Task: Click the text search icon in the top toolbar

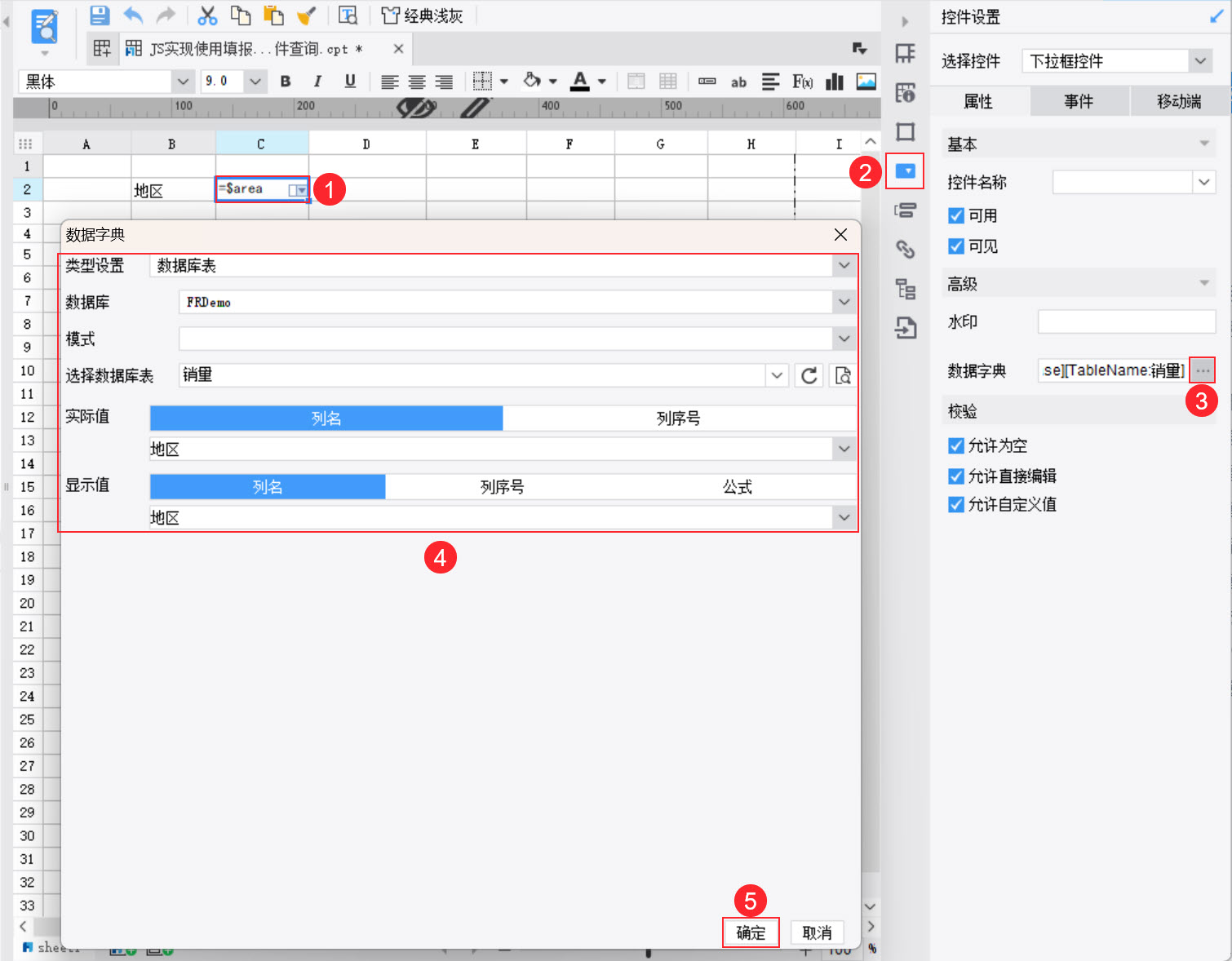Action: click(348, 15)
